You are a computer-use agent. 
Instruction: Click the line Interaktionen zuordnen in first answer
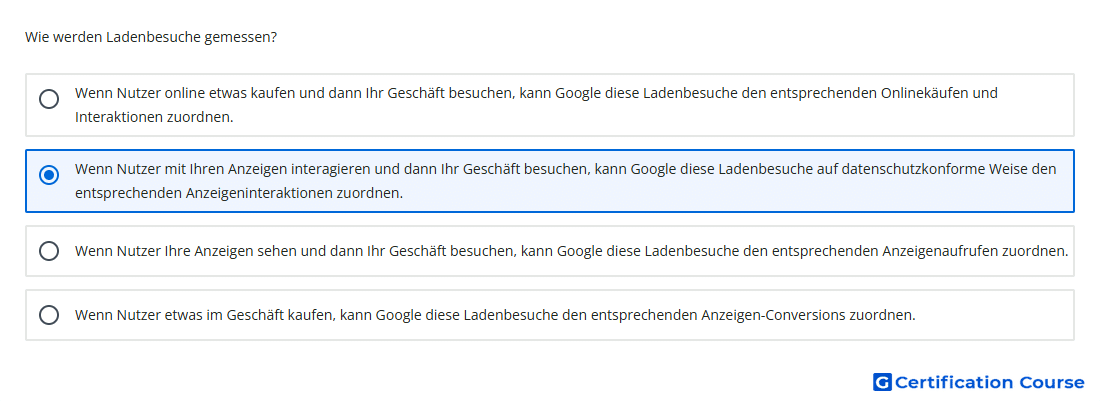(154, 117)
